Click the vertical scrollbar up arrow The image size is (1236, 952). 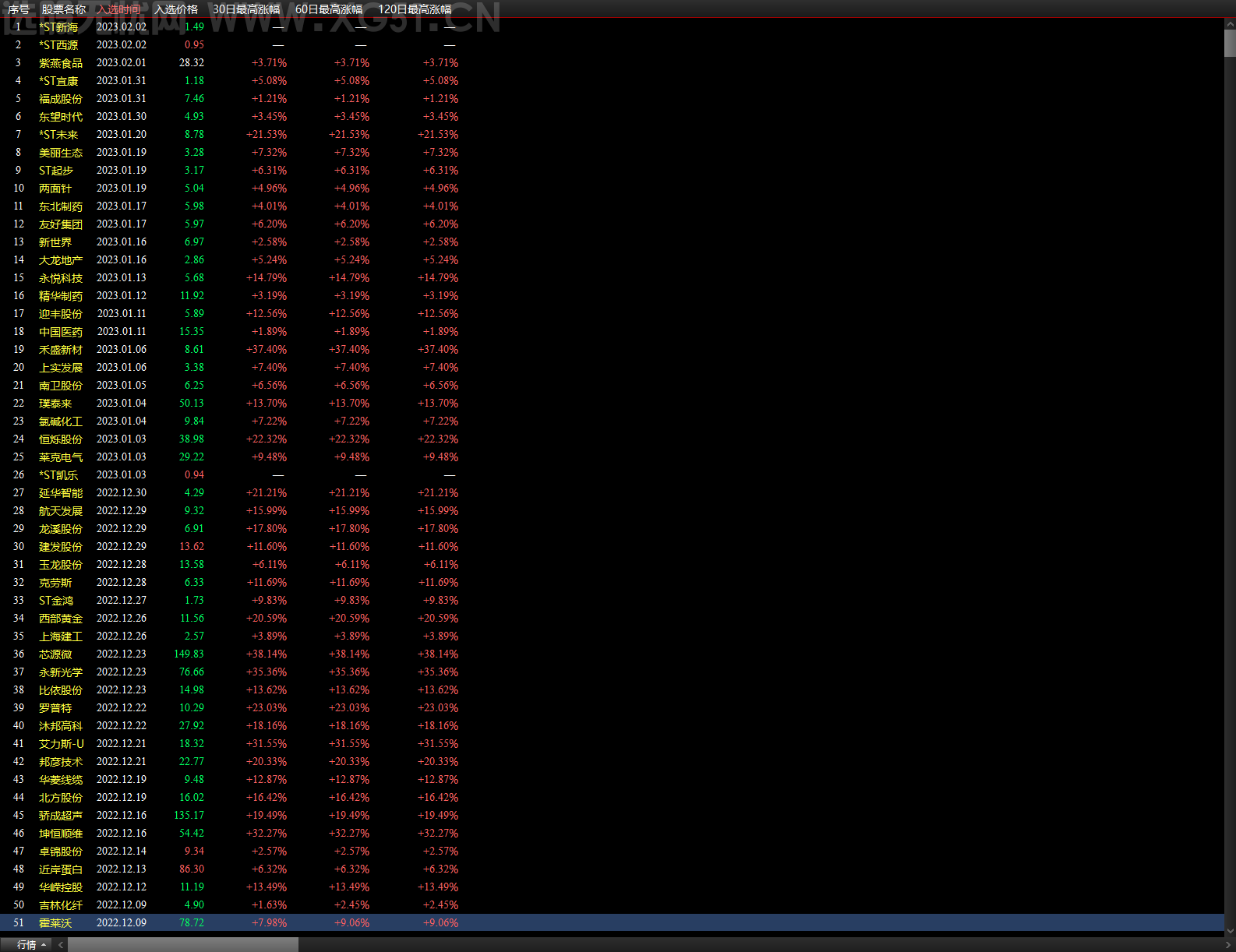coord(1230,24)
